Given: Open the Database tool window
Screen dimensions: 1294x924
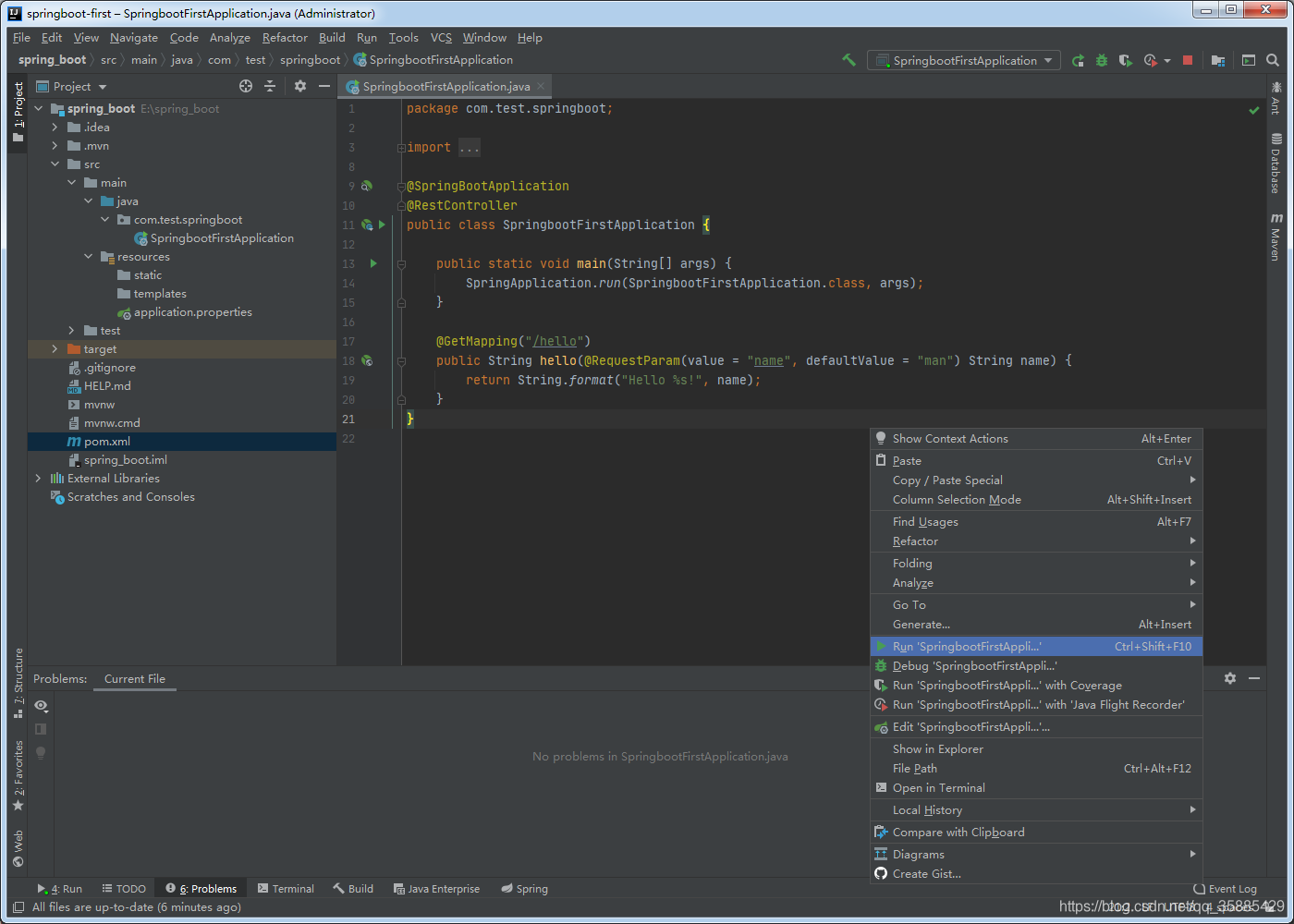Looking at the screenshot, I should coord(1276,164).
